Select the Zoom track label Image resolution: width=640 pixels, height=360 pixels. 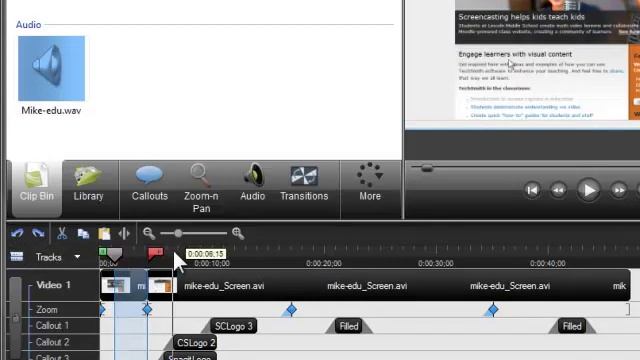coord(47,310)
